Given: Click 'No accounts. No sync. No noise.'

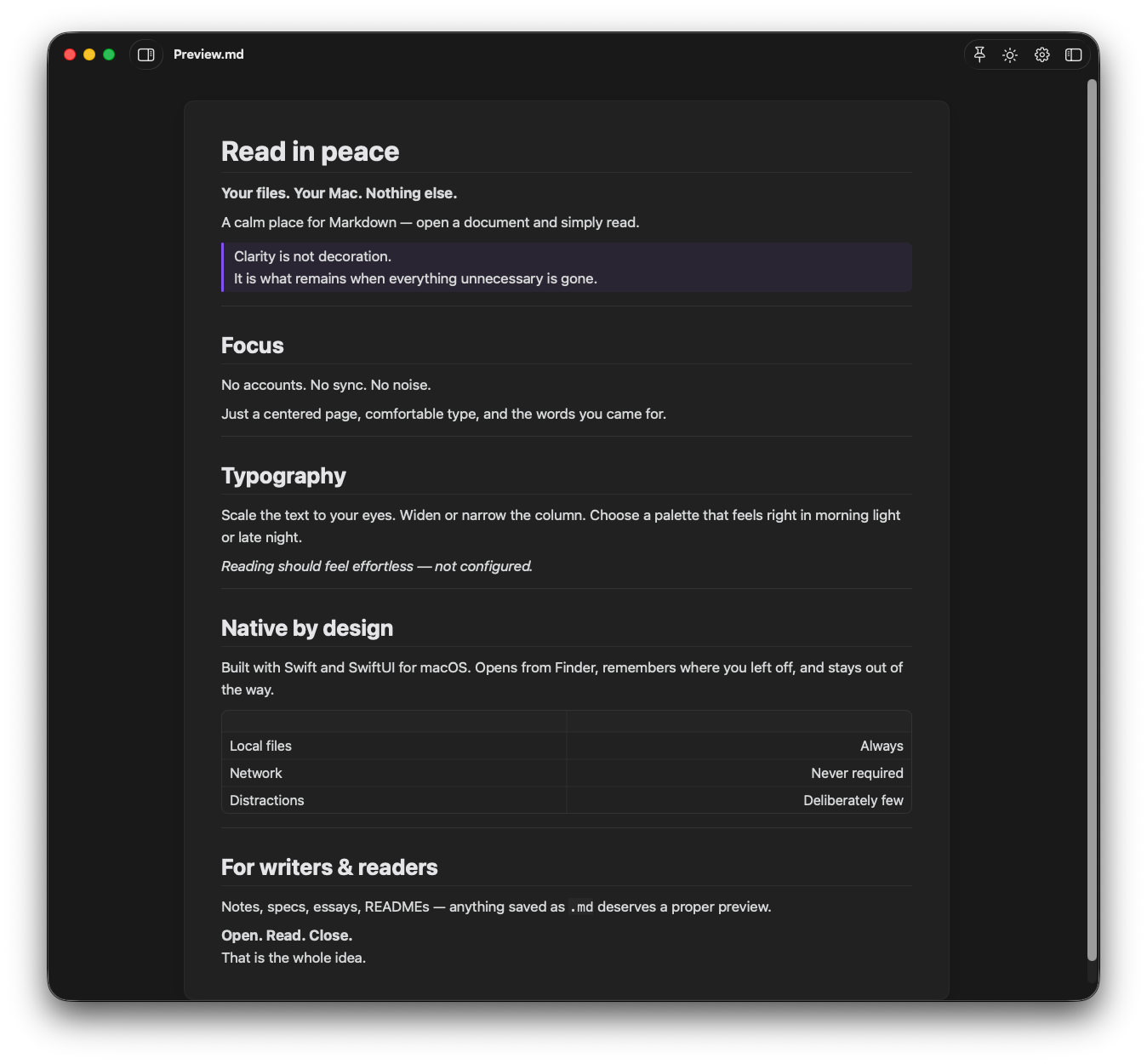Looking at the screenshot, I should point(326,385).
